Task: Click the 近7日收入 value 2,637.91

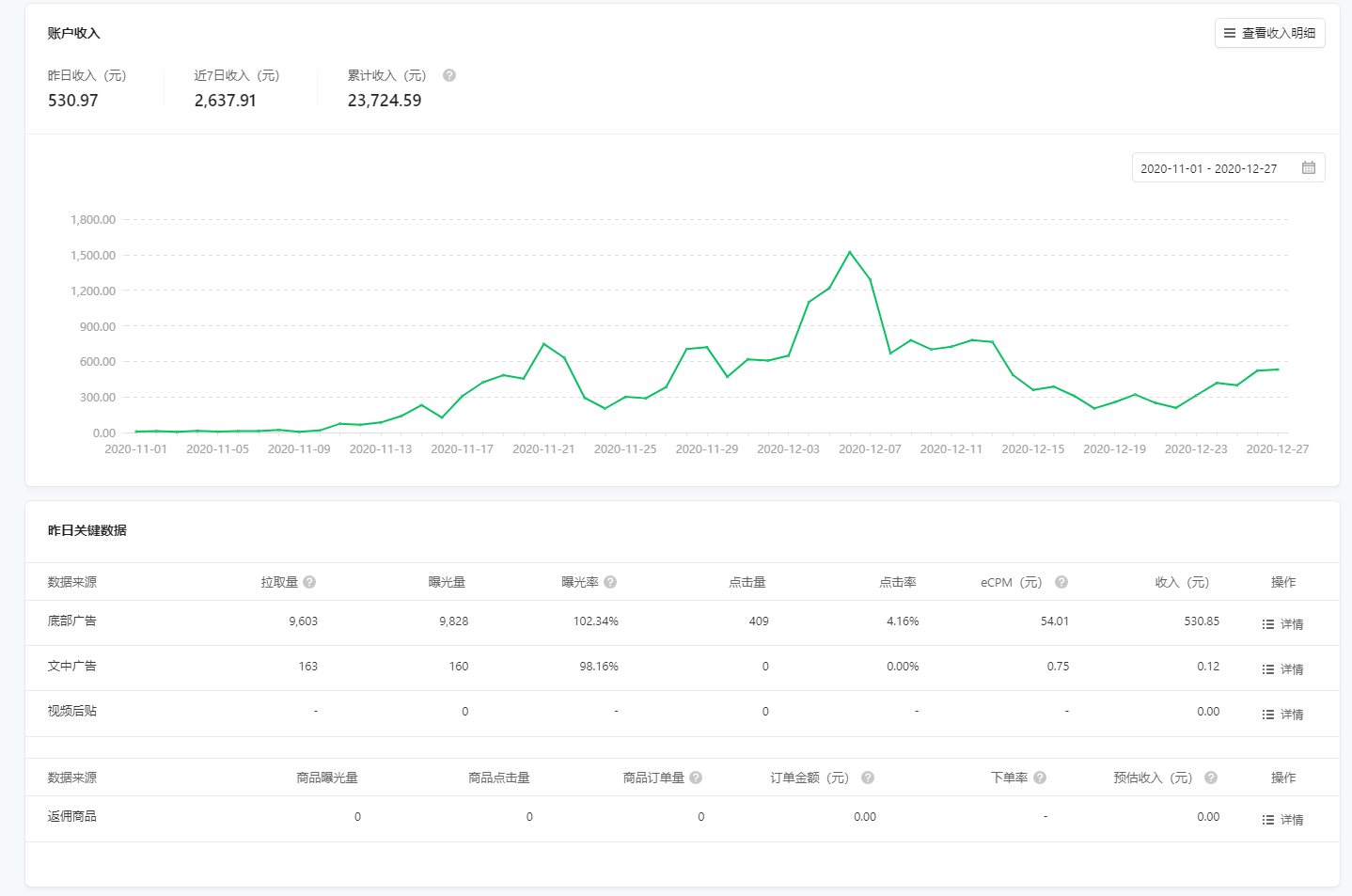Action: pos(226,101)
